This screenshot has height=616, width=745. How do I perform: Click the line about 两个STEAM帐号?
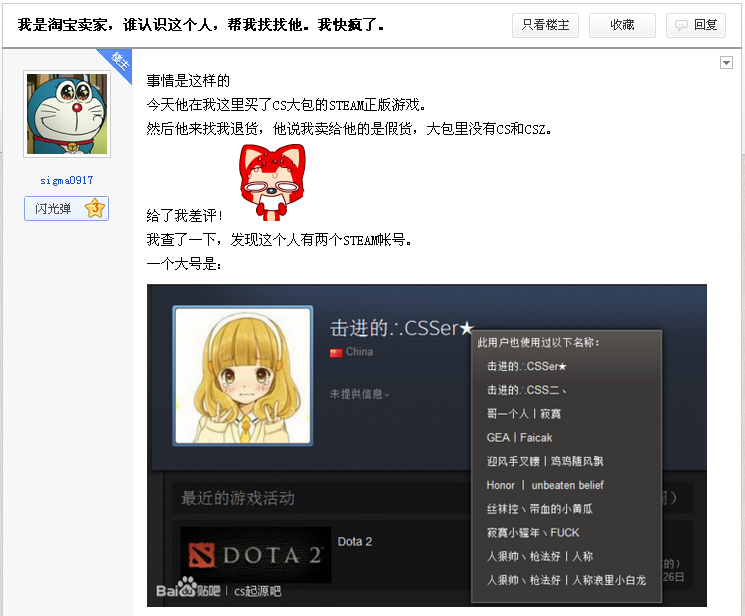pos(279,240)
